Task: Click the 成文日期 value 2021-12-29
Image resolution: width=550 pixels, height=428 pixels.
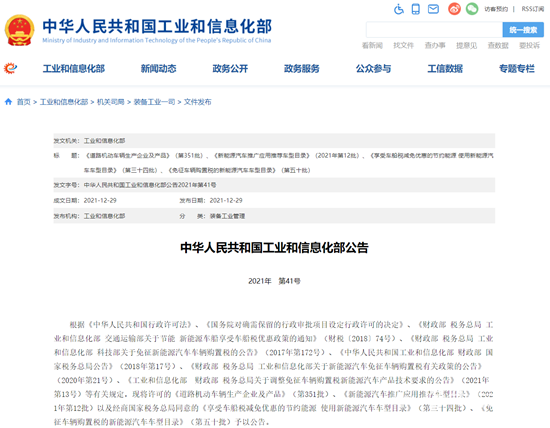Action: (x=100, y=200)
